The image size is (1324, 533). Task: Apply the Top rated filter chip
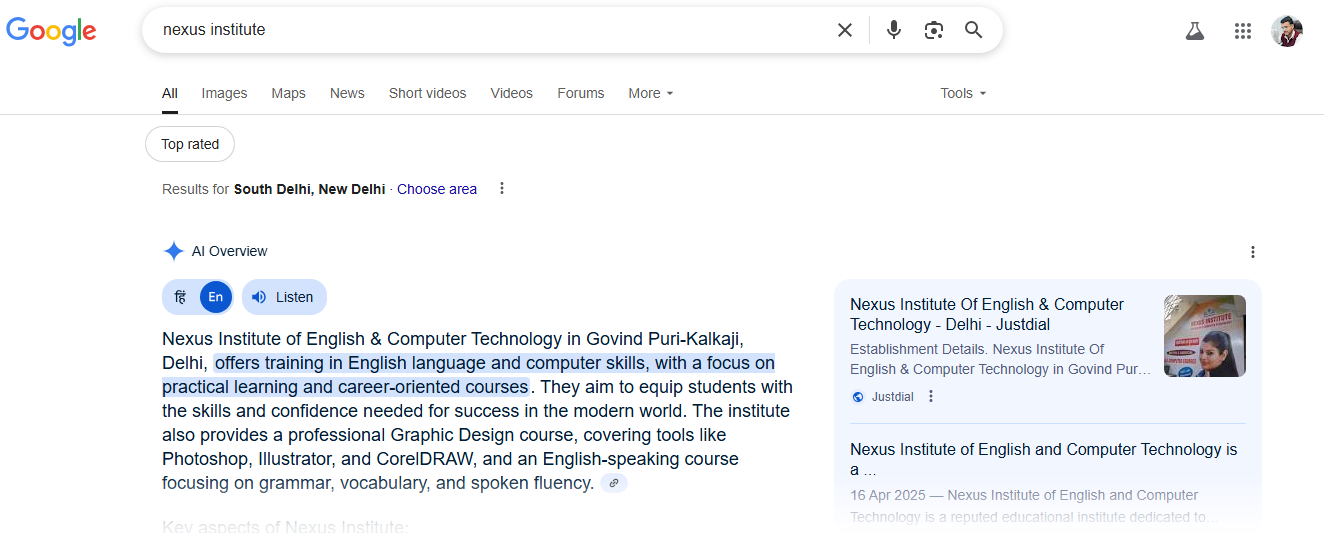(190, 144)
